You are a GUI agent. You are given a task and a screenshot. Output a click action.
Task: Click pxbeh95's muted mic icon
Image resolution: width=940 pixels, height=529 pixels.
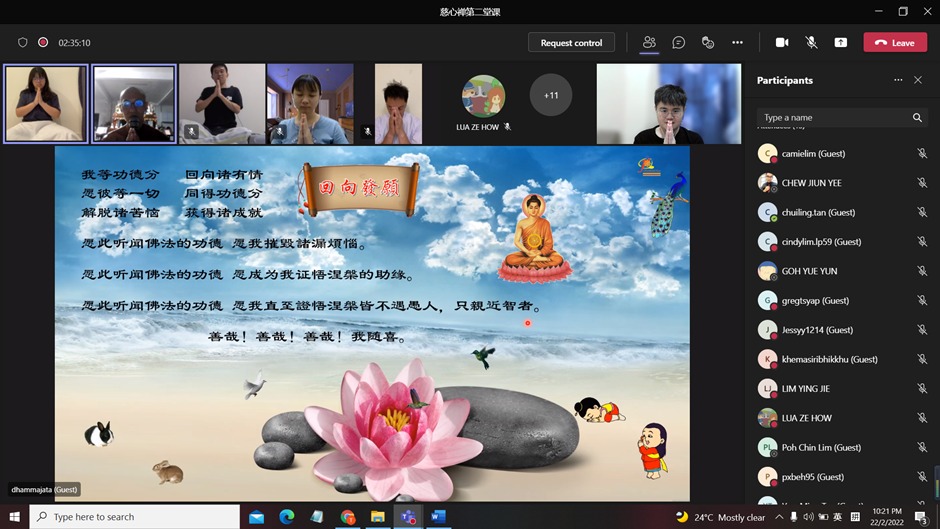click(922, 477)
